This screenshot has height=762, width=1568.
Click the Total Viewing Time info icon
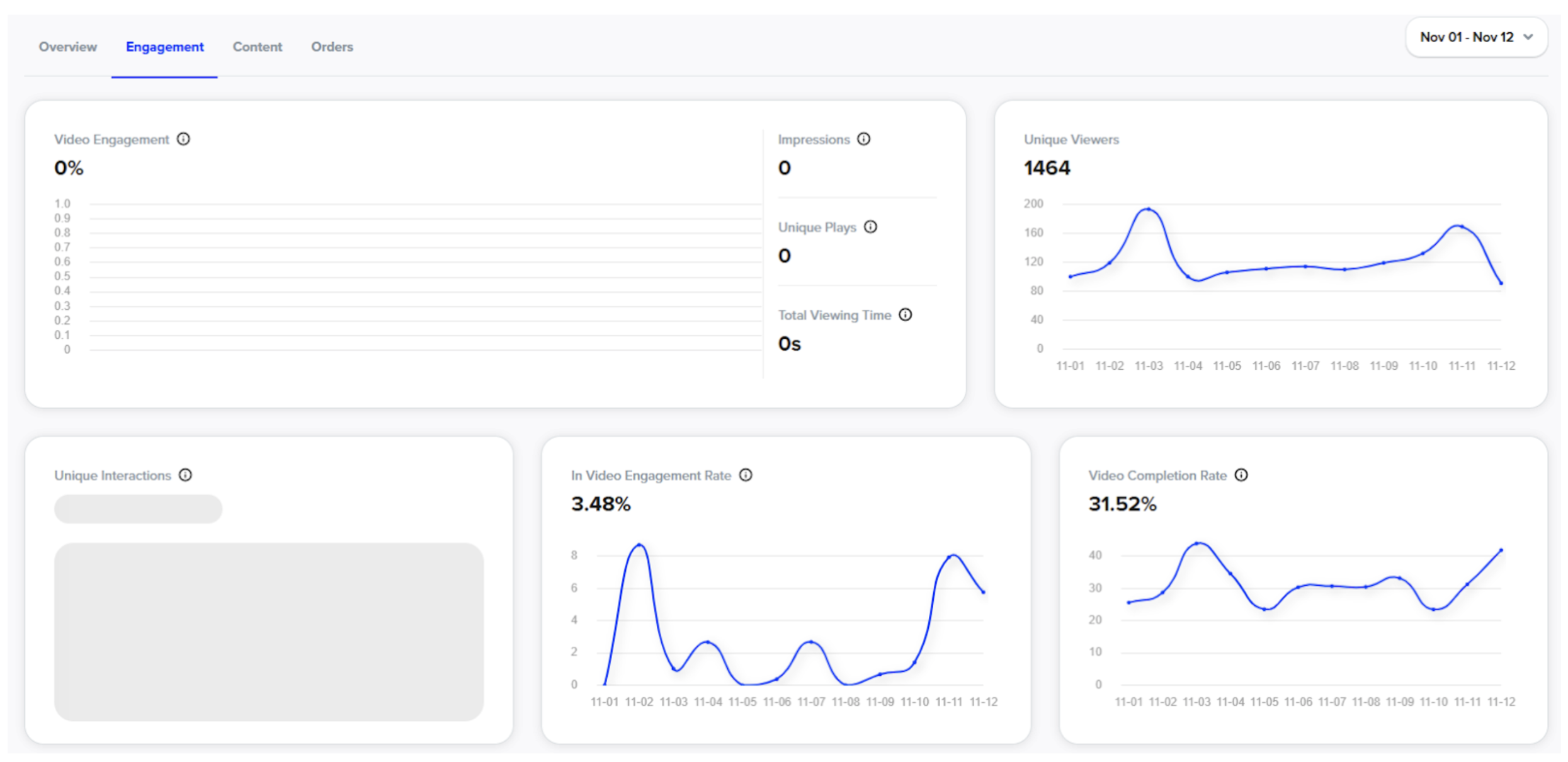(x=905, y=315)
